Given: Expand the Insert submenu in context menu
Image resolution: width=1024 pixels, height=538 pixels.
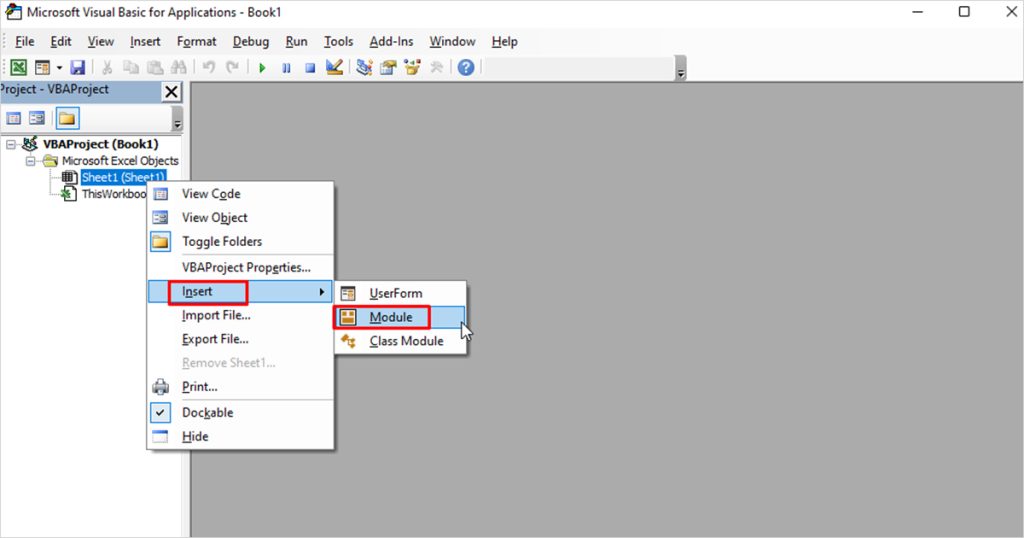Looking at the screenshot, I should [x=240, y=291].
